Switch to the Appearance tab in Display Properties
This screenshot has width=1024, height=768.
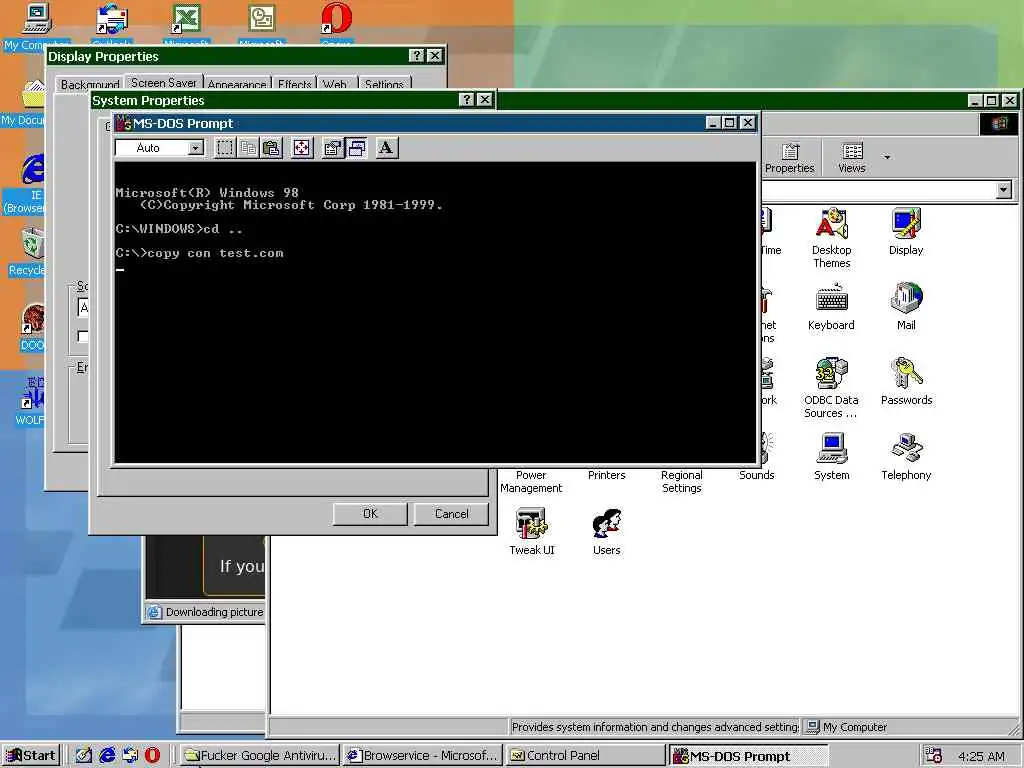(x=236, y=84)
